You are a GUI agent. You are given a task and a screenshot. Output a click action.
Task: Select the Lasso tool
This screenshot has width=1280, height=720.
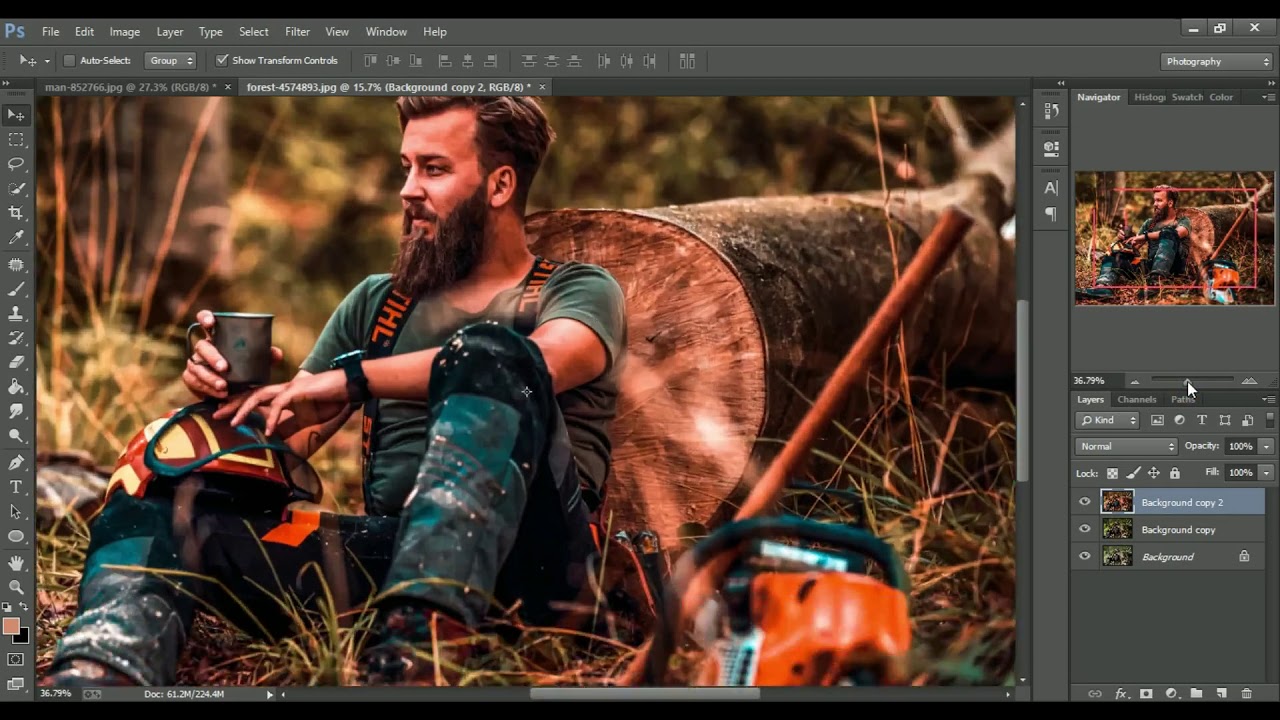pos(16,164)
